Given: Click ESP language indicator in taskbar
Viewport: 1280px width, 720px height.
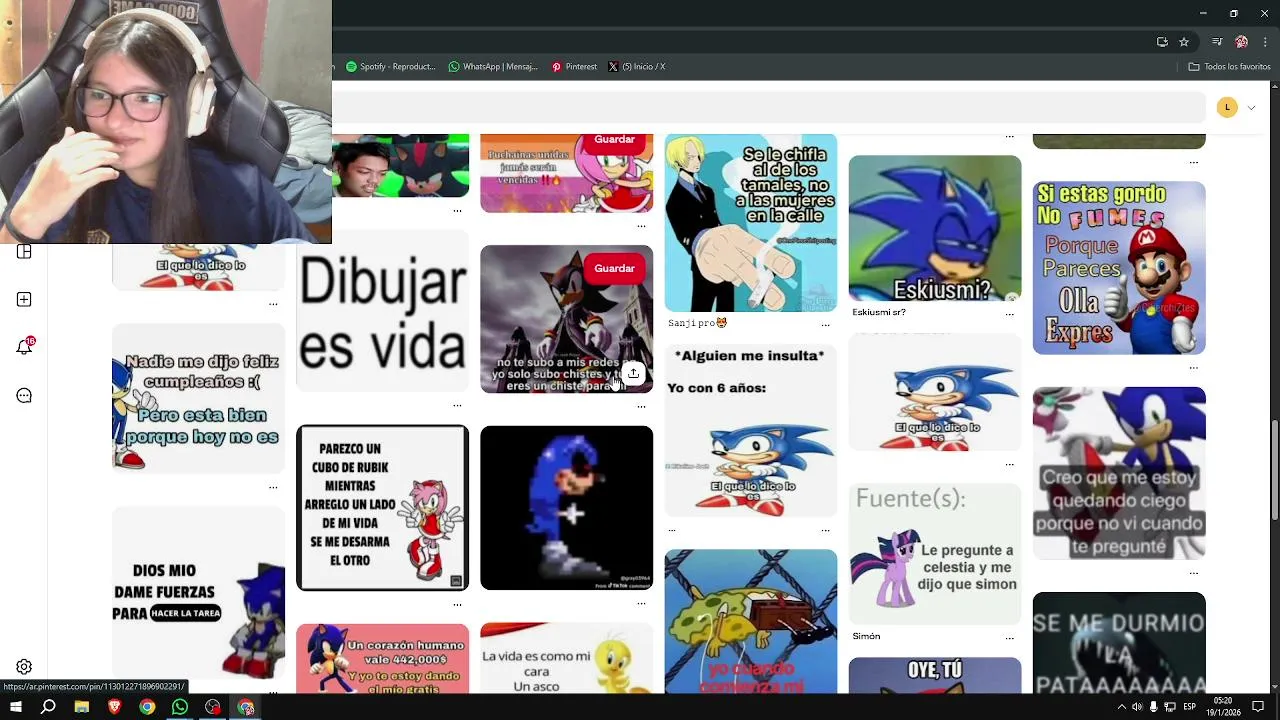Looking at the screenshot, I should tap(1190, 707).
